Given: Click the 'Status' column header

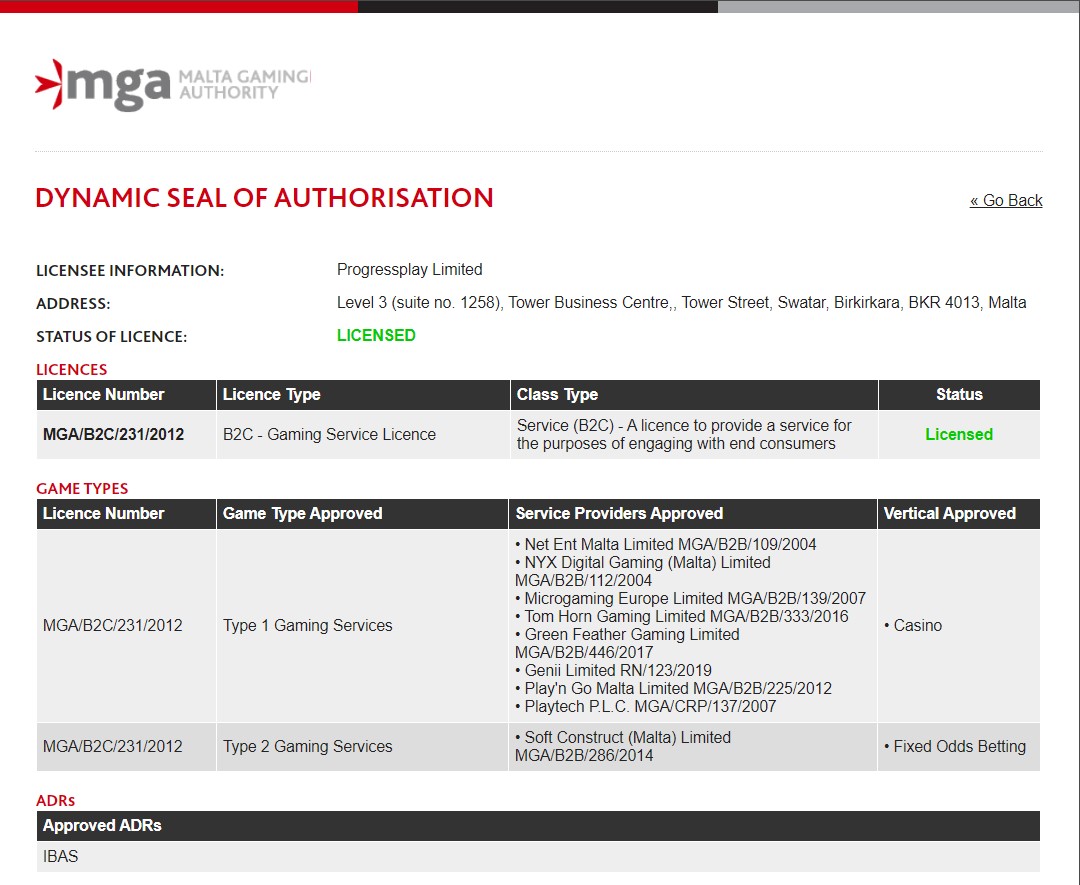Looking at the screenshot, I should pyautogui.click(x=959, y=395).
